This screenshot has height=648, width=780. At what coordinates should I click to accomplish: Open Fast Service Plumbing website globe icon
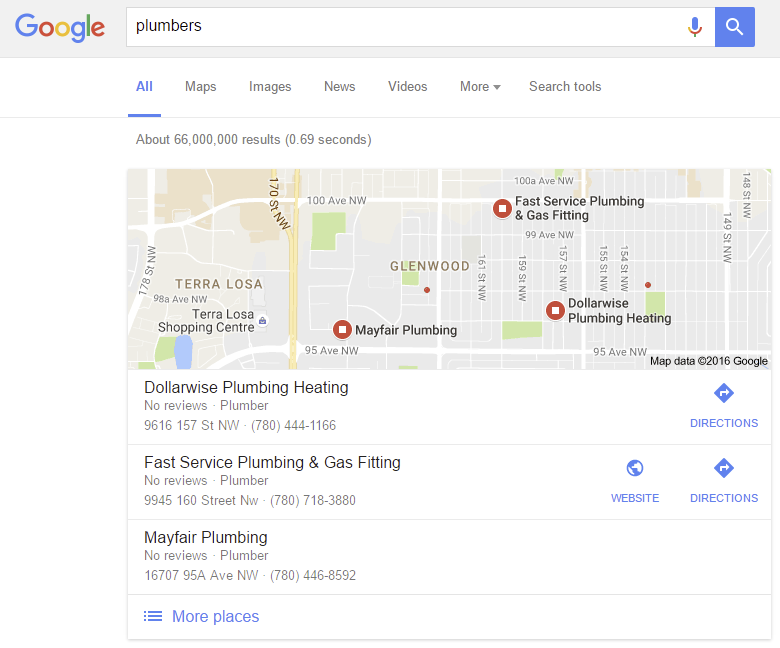(x=635, y=468)
